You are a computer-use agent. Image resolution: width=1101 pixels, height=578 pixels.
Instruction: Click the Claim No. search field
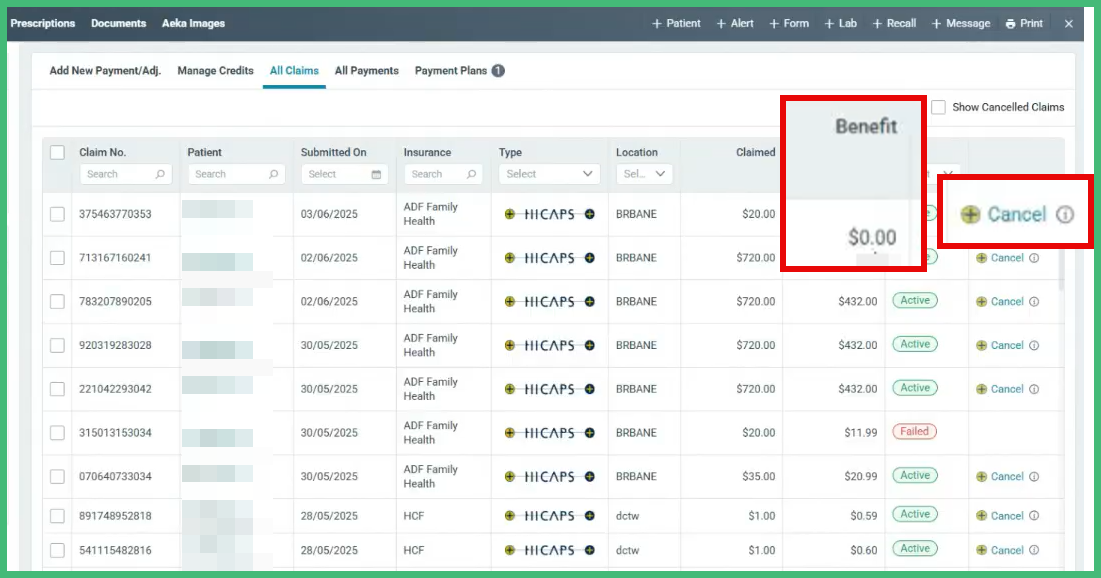click(x=126, y=174)
